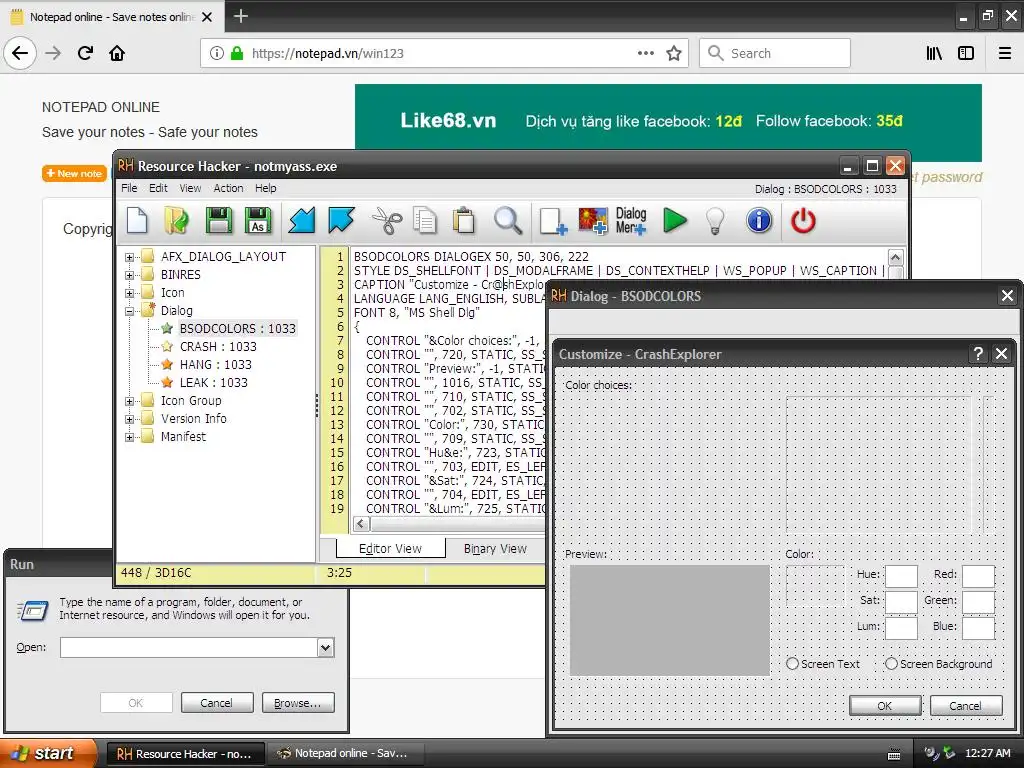Click the Copy pages icon
The height and width of the screenshot is (768, 1024).
pos(425,221)
